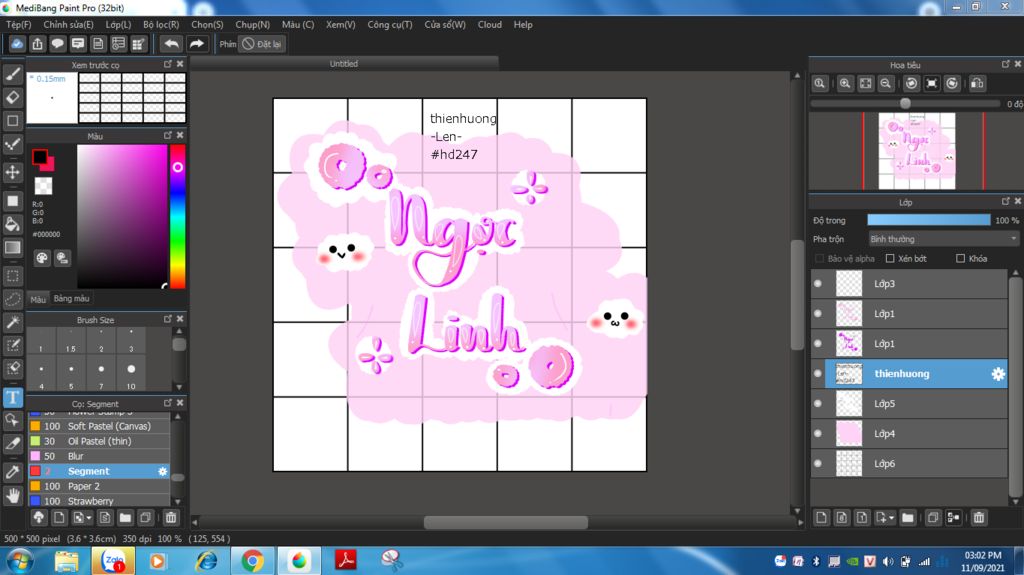
Task: Activate the Text tool
Action: coord(12,397)
